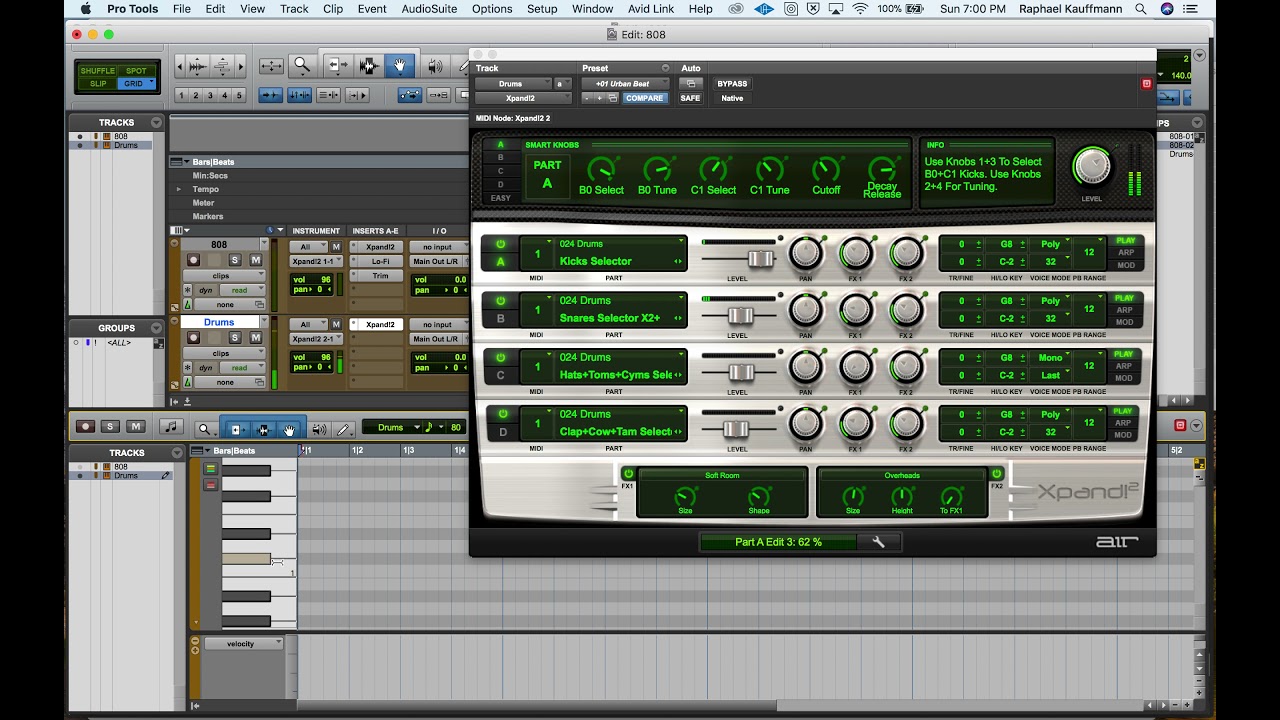Click the Lo-Fi insert on 808 track
The image size is (1280, 720).
coord(380,261)
